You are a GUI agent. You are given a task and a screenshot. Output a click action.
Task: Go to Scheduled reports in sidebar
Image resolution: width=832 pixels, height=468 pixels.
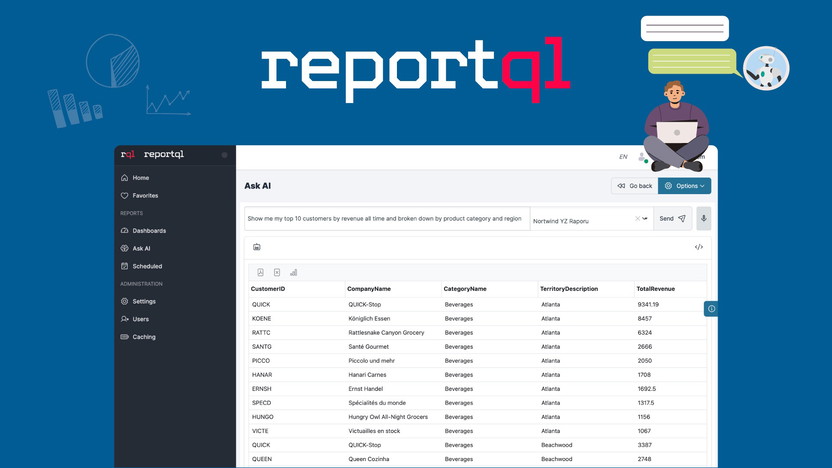147,266
